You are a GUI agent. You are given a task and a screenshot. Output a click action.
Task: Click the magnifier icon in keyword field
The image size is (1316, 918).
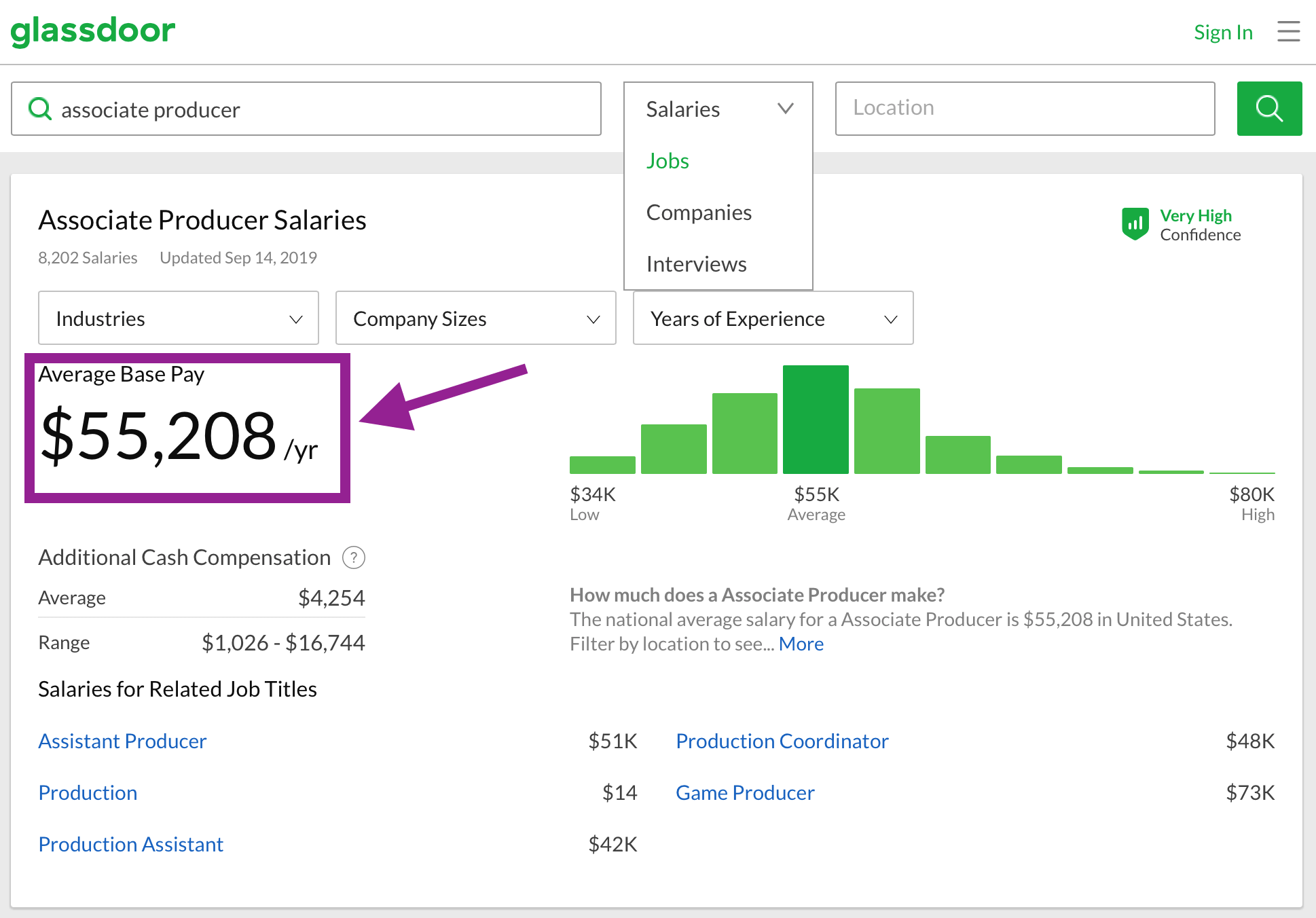pyautogui.click(x=40, y=109)
